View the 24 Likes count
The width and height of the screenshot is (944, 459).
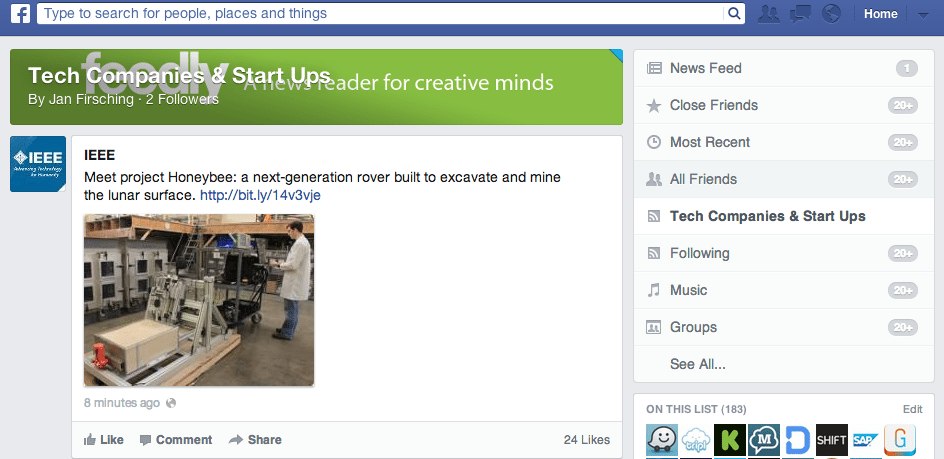[x=586, y=440]
